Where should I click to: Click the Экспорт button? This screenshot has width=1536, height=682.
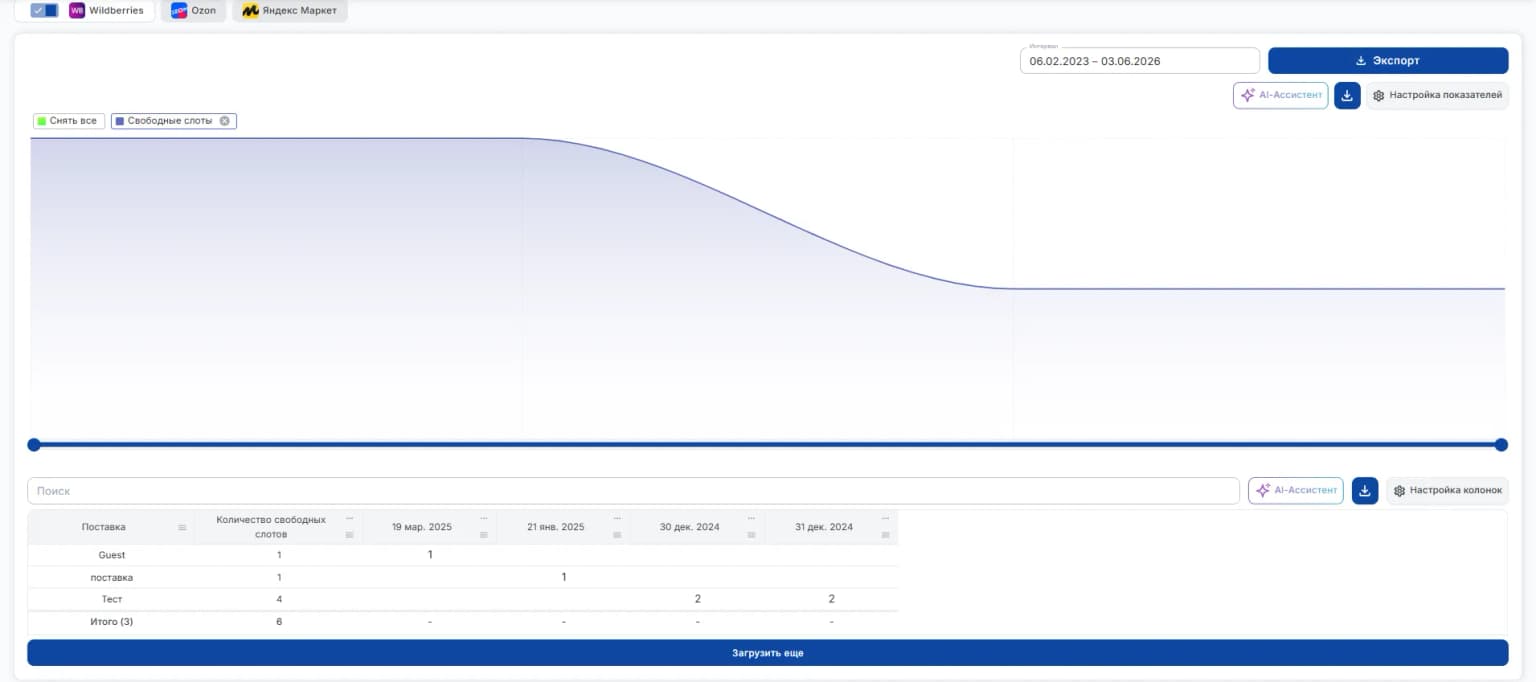click(1388, 61)
